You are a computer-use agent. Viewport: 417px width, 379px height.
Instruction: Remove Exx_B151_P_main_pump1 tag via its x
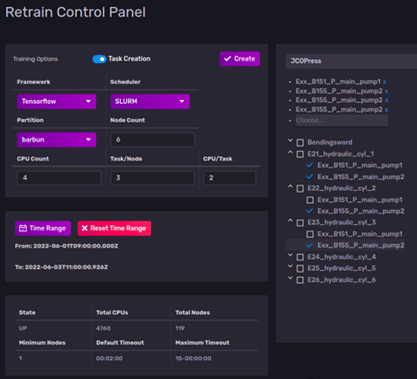point(385,82)
